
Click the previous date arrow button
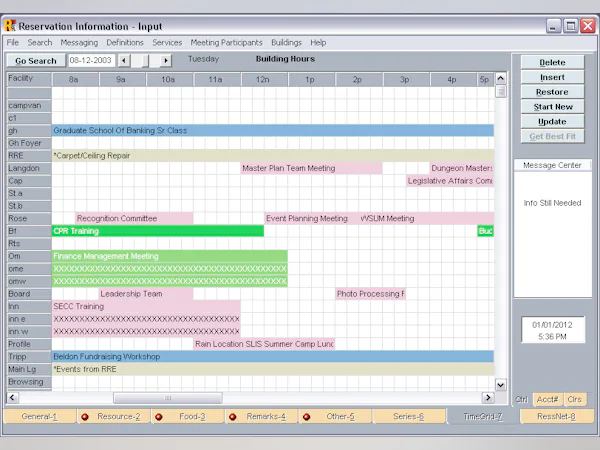pos(124,60)
